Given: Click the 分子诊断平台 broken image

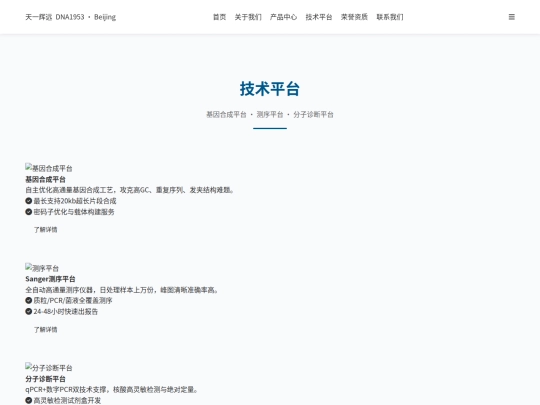Looking at the screenshot, I should pos(49,367).
